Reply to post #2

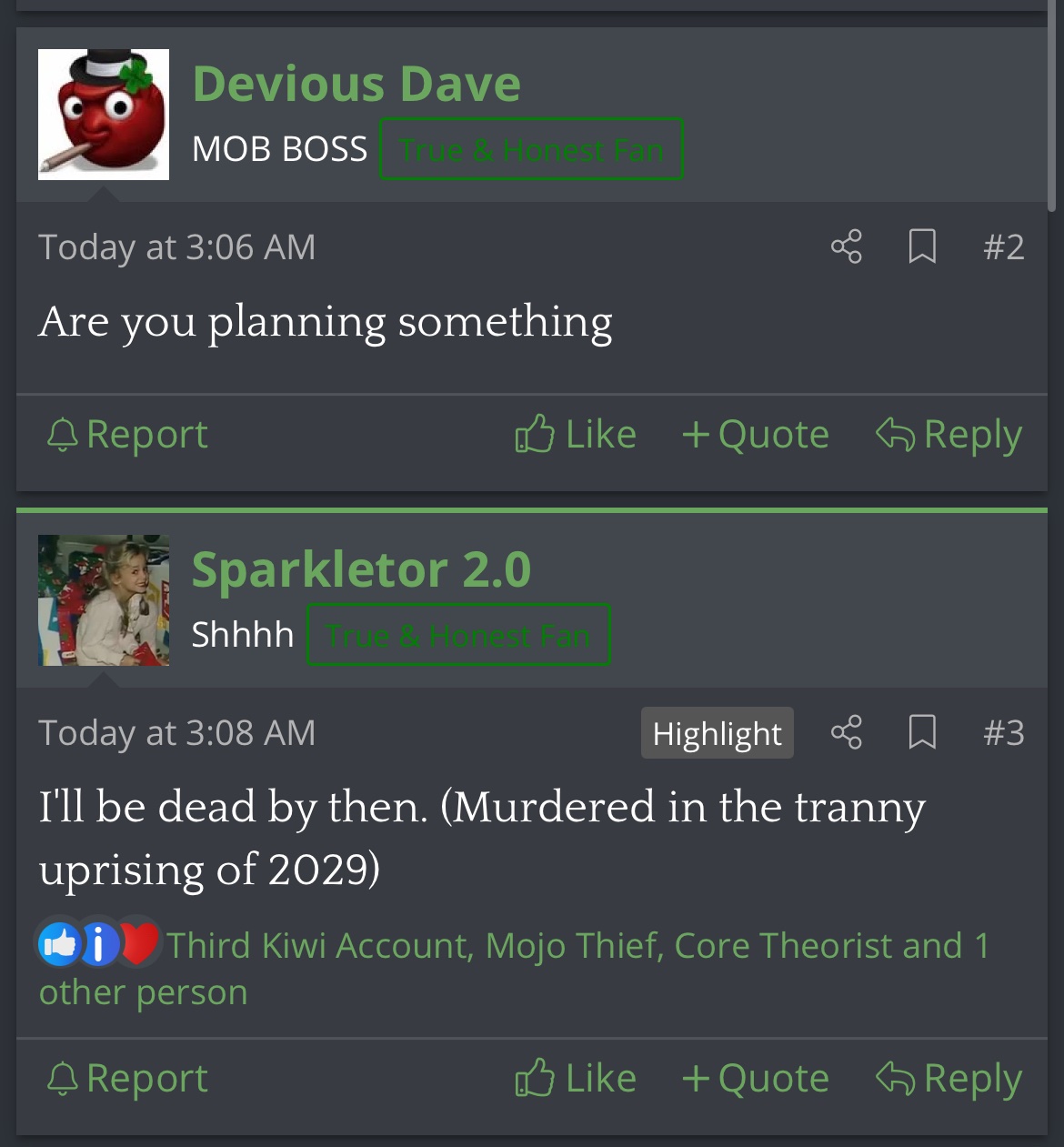[949, 434]
